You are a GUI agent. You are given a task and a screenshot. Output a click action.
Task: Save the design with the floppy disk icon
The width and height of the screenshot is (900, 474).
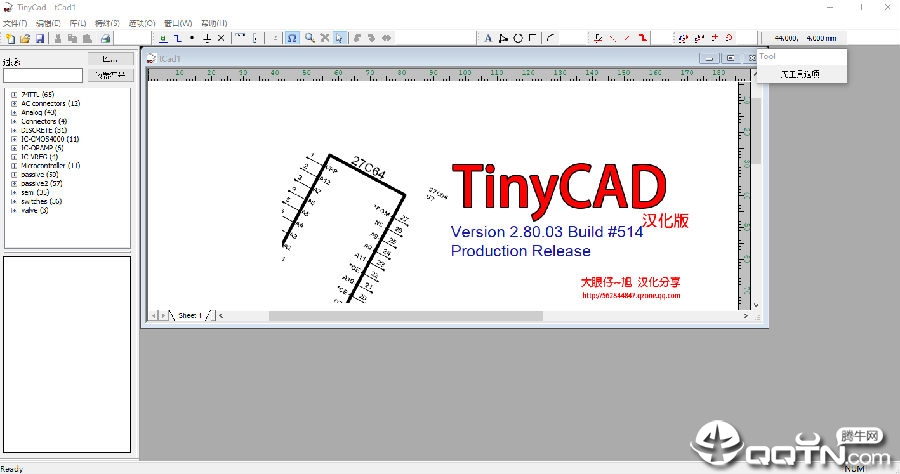tap(40, 38)
